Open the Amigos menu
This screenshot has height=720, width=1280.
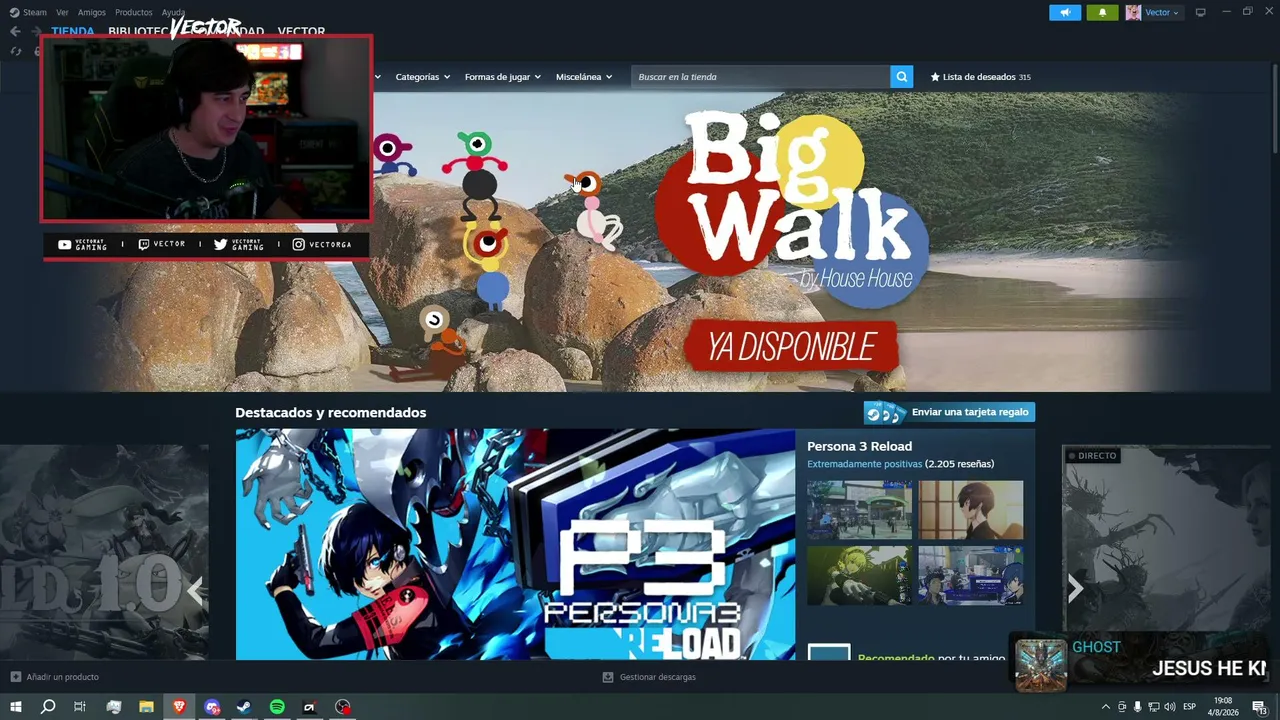[92, 12]
